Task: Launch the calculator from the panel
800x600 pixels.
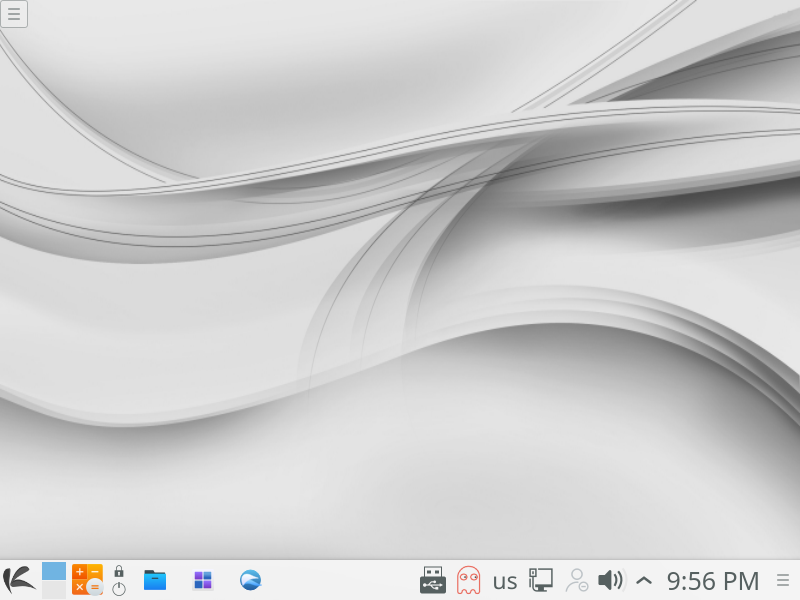Action: pyautogui.click(x=87, y=580)
